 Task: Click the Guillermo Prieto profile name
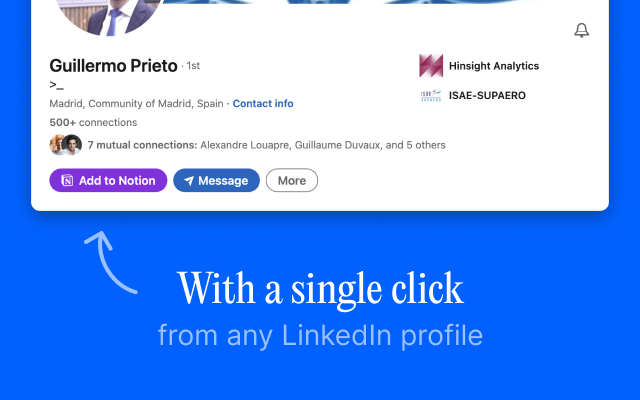113,66
